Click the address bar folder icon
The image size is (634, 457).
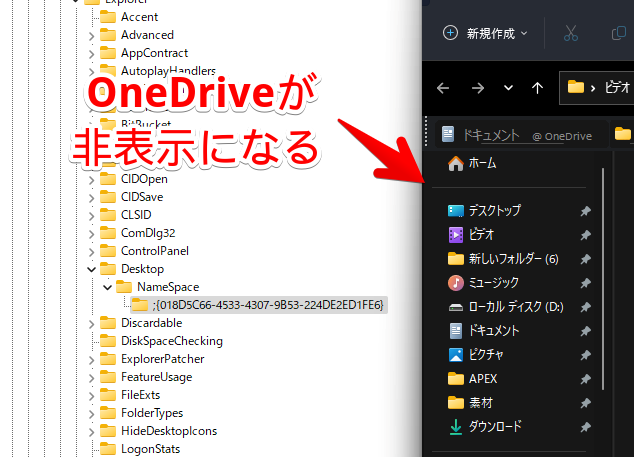coord(576,87)
